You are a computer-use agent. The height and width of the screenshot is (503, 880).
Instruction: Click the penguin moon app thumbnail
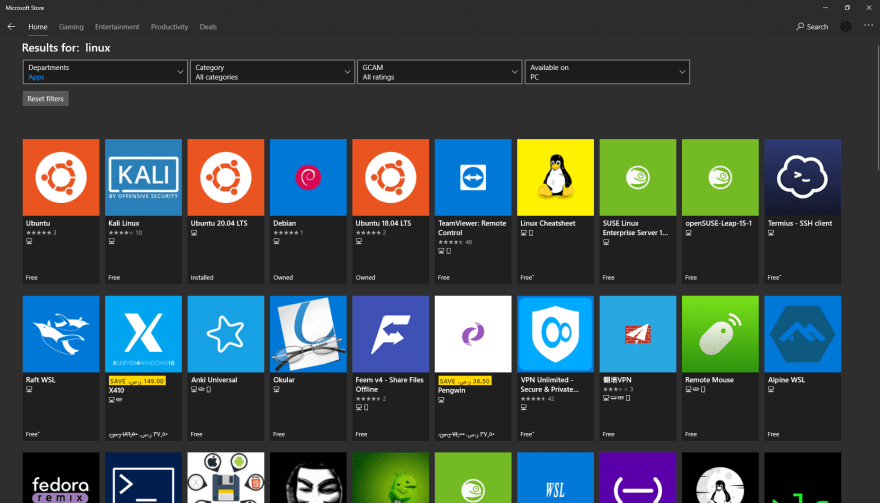[x=720, y=478]
